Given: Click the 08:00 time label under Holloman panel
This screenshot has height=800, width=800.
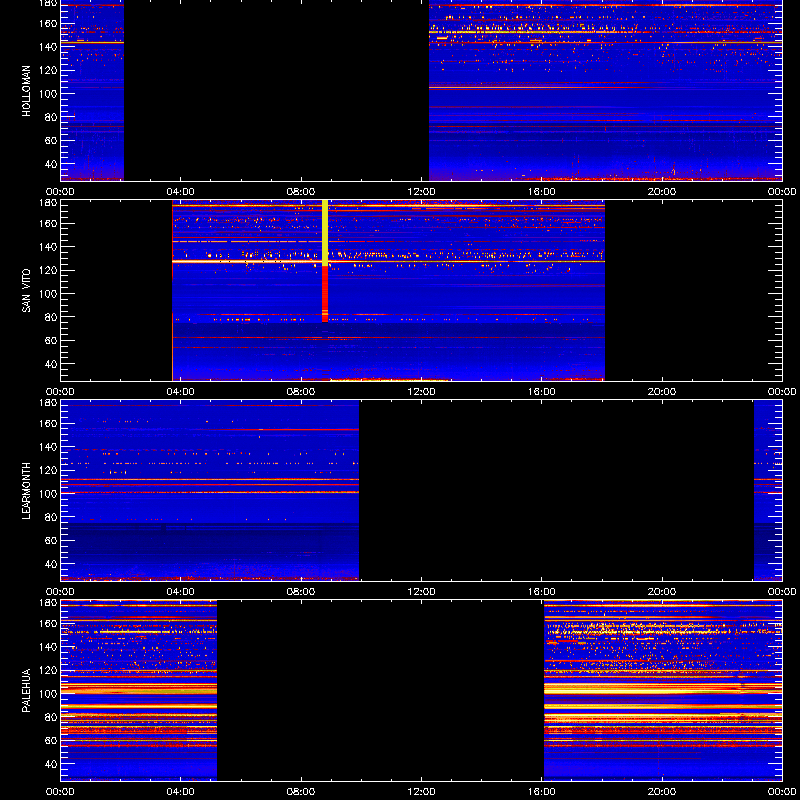Looking at the screenshot, I should [x=301, y=192].
